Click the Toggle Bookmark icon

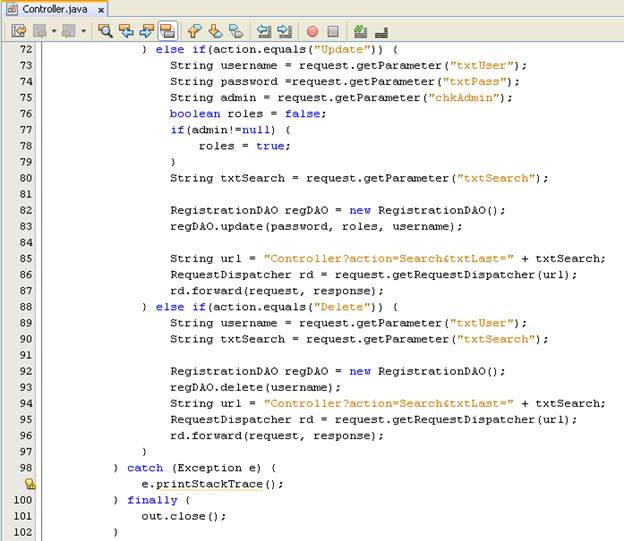(x=236, y=31)
